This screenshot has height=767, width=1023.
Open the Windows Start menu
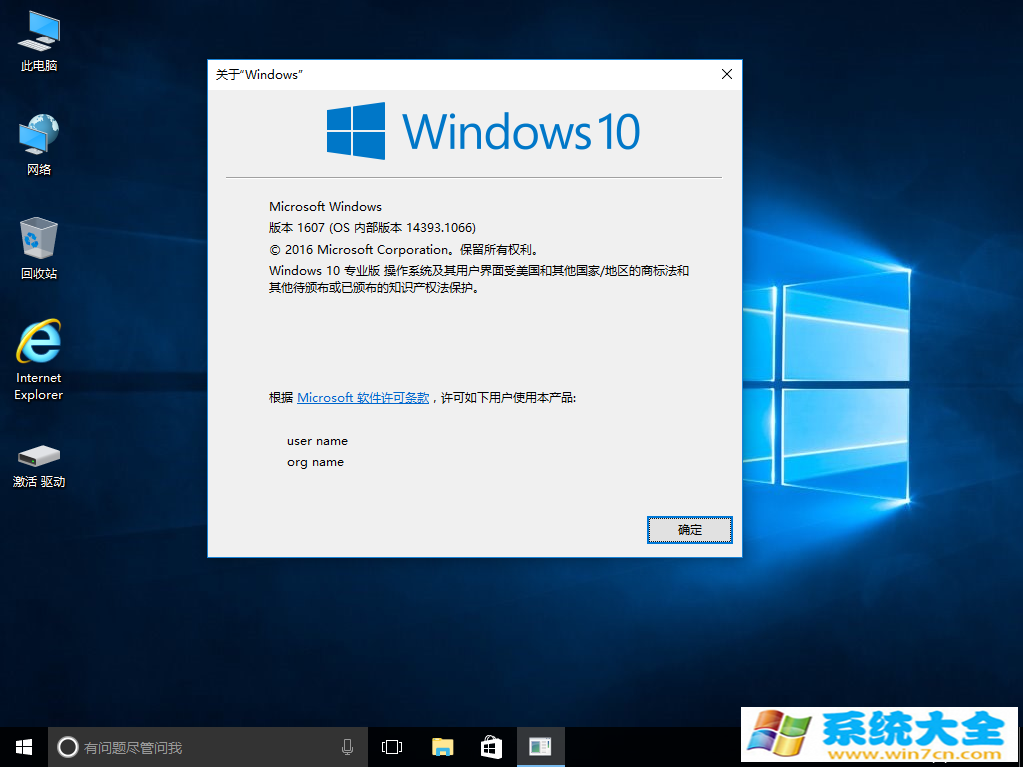pyautogui.click(x=24, y=747)
